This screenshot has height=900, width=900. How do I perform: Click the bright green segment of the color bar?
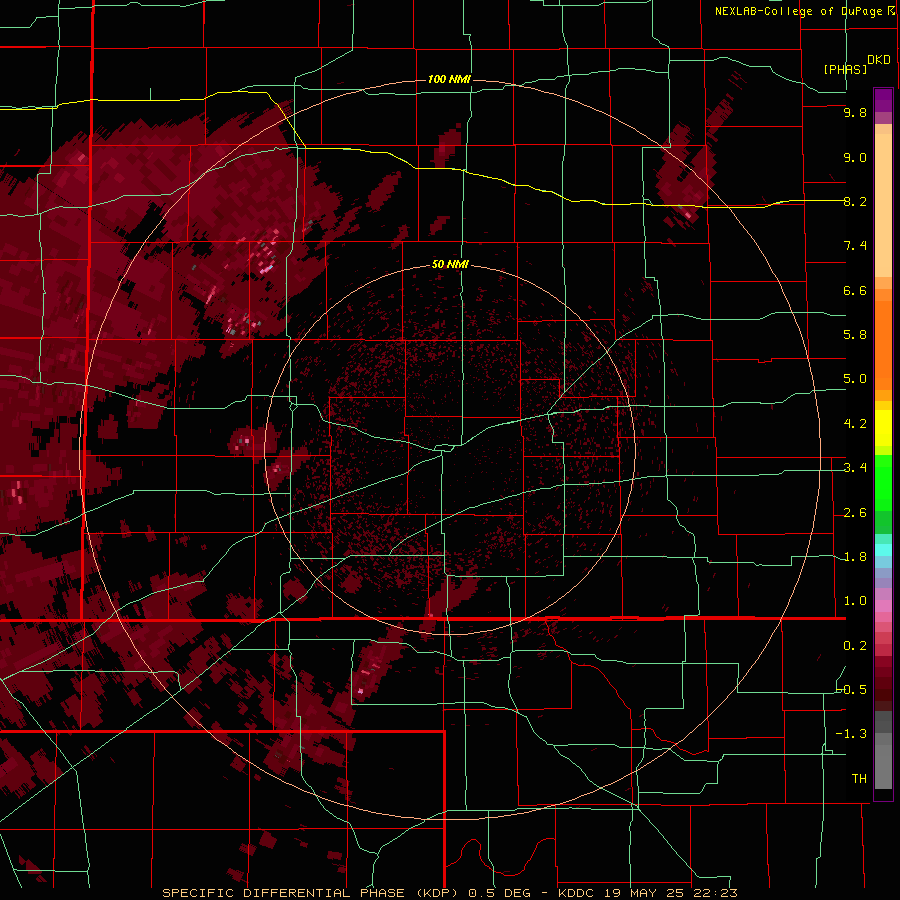(883, 483)
